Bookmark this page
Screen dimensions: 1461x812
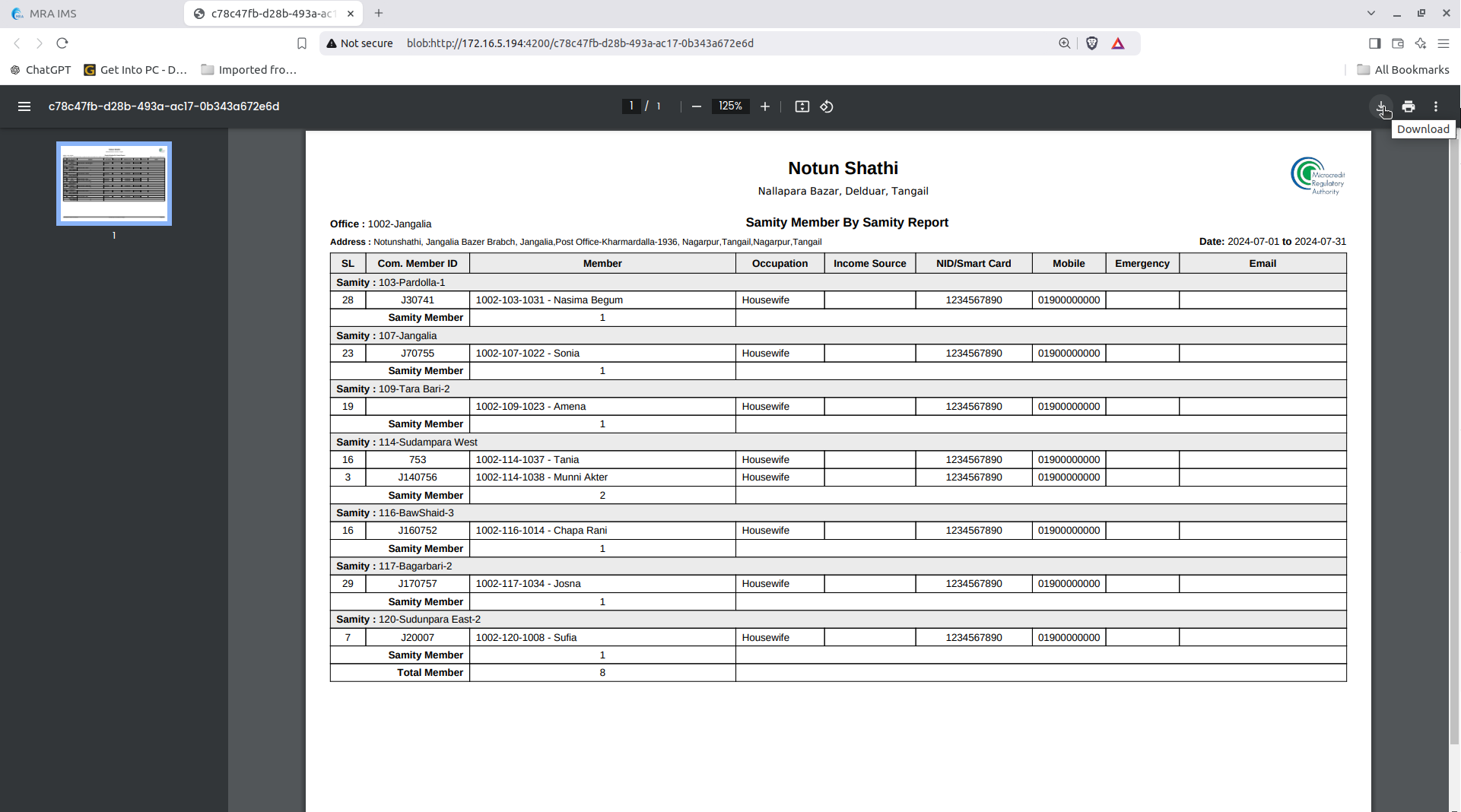click(x=302, y=43)
